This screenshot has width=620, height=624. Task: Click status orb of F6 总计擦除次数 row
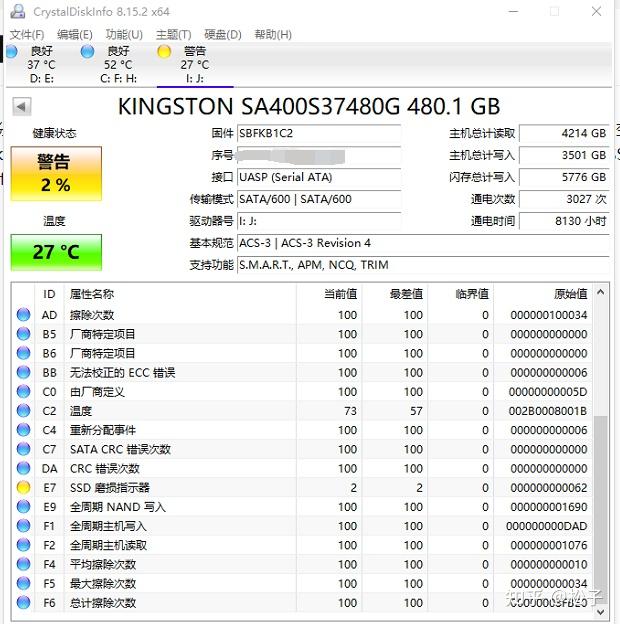(23, 603)
